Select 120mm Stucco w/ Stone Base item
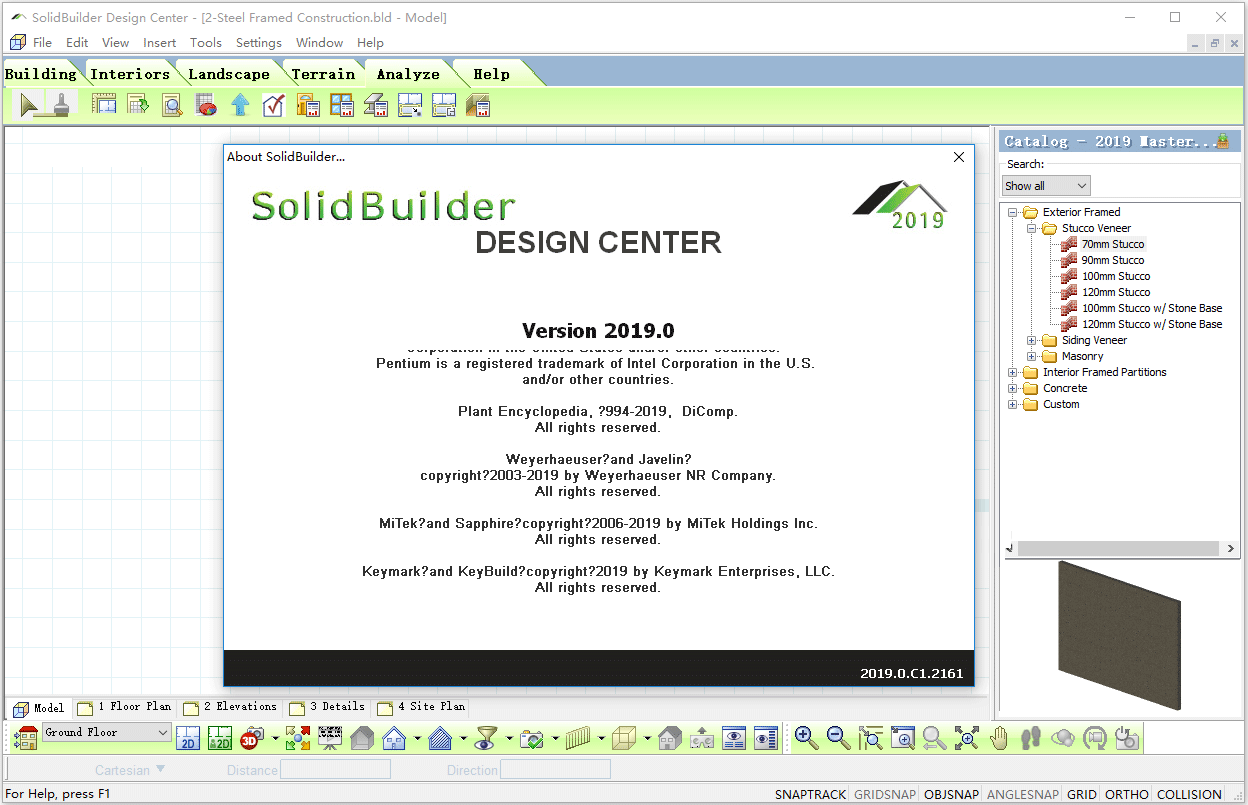This screenshot has height=805, width=1248. (1152, 324)
